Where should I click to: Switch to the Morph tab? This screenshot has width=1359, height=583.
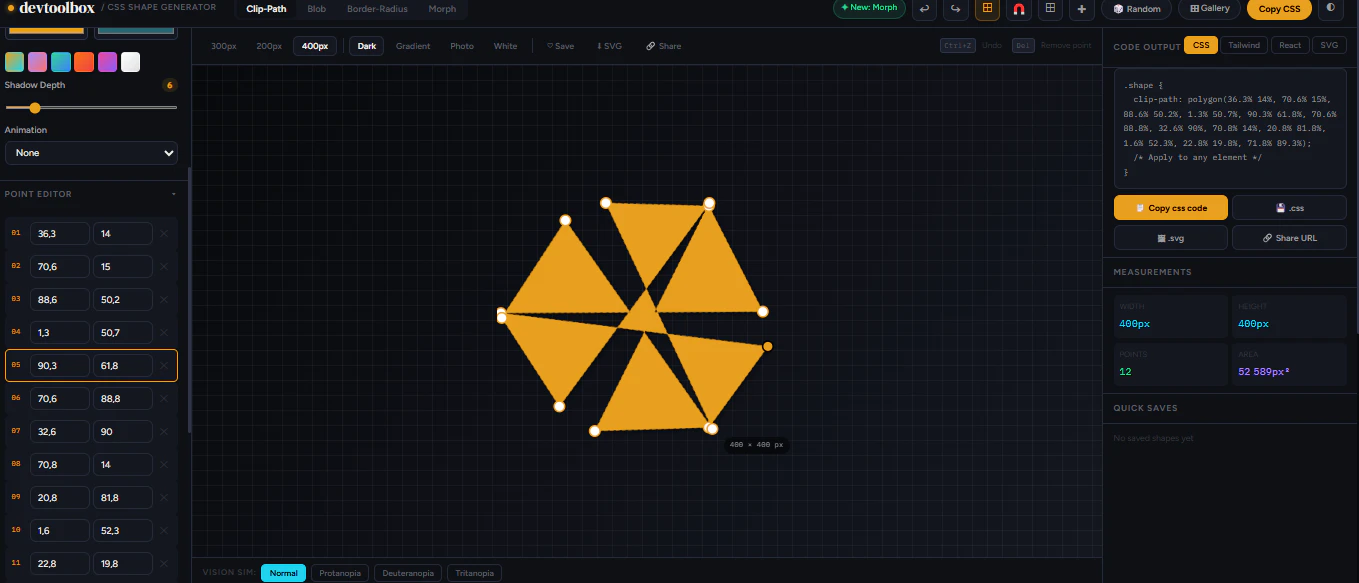[x=442, y=9]
